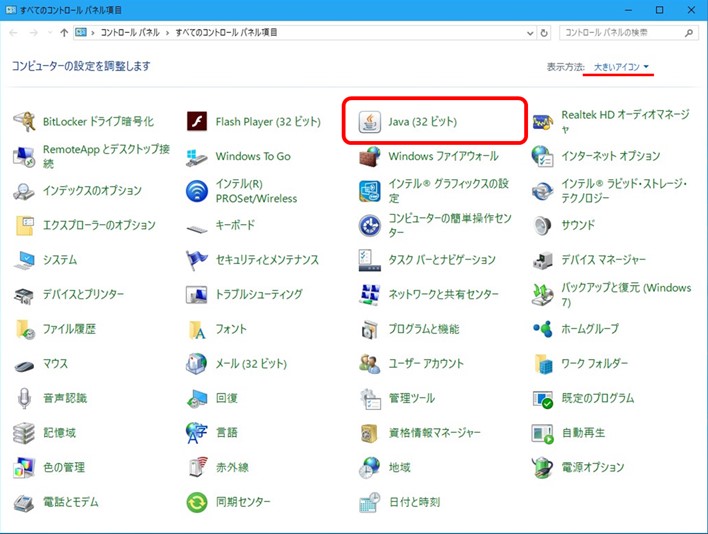The image size is (708, 534).
Task: Refresh the Control Panel view
Action: (544, 33)
